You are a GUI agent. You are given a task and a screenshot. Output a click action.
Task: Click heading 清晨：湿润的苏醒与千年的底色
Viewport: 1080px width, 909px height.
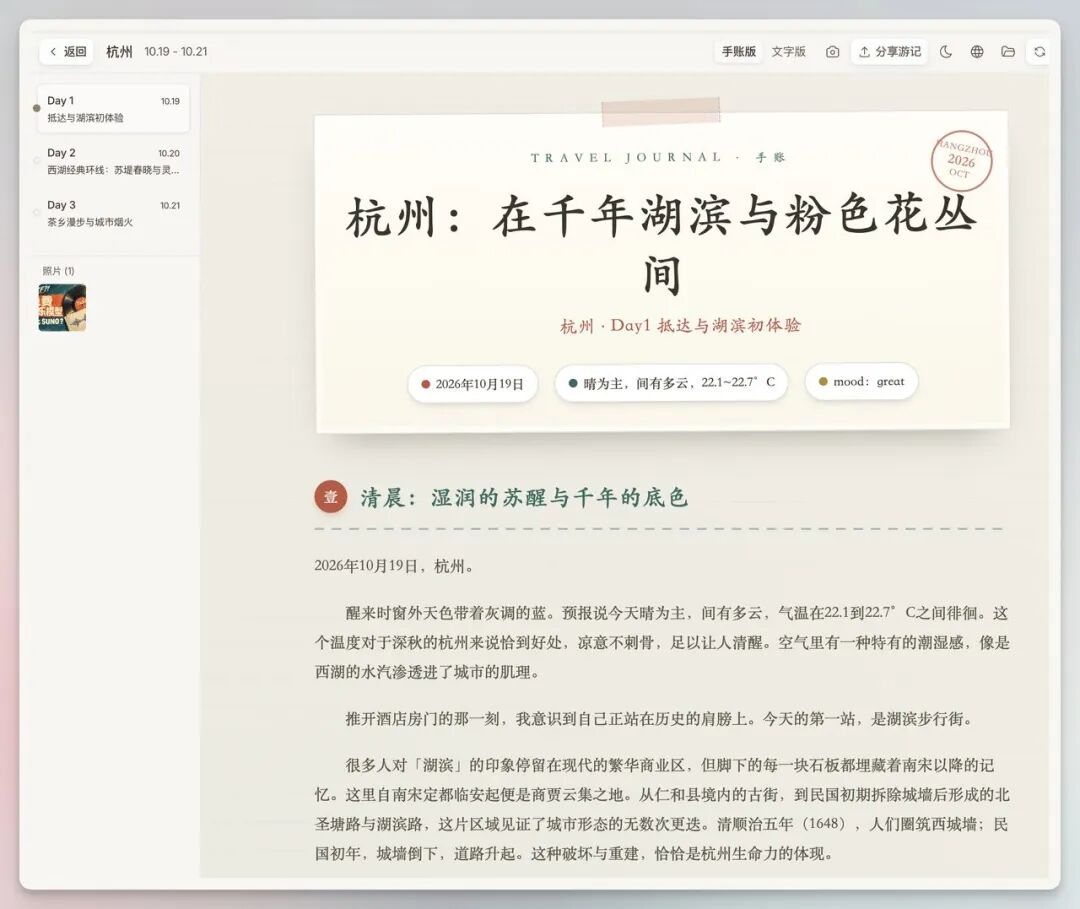tap(524, 497)
